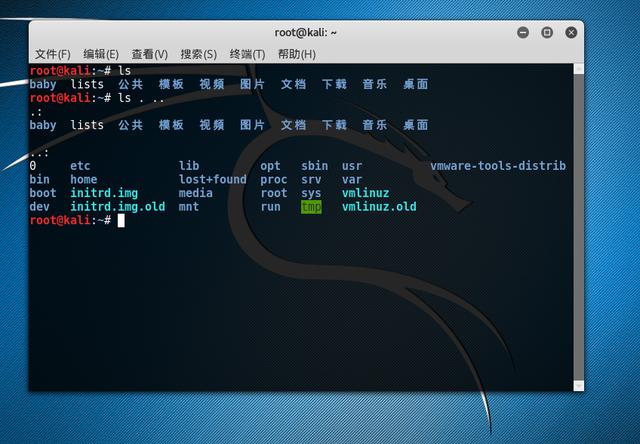Image resolution: width=640 pixels, height=444 pixels.
Task: Show the 终端(T) menu
Action: [x=247, y=54]
